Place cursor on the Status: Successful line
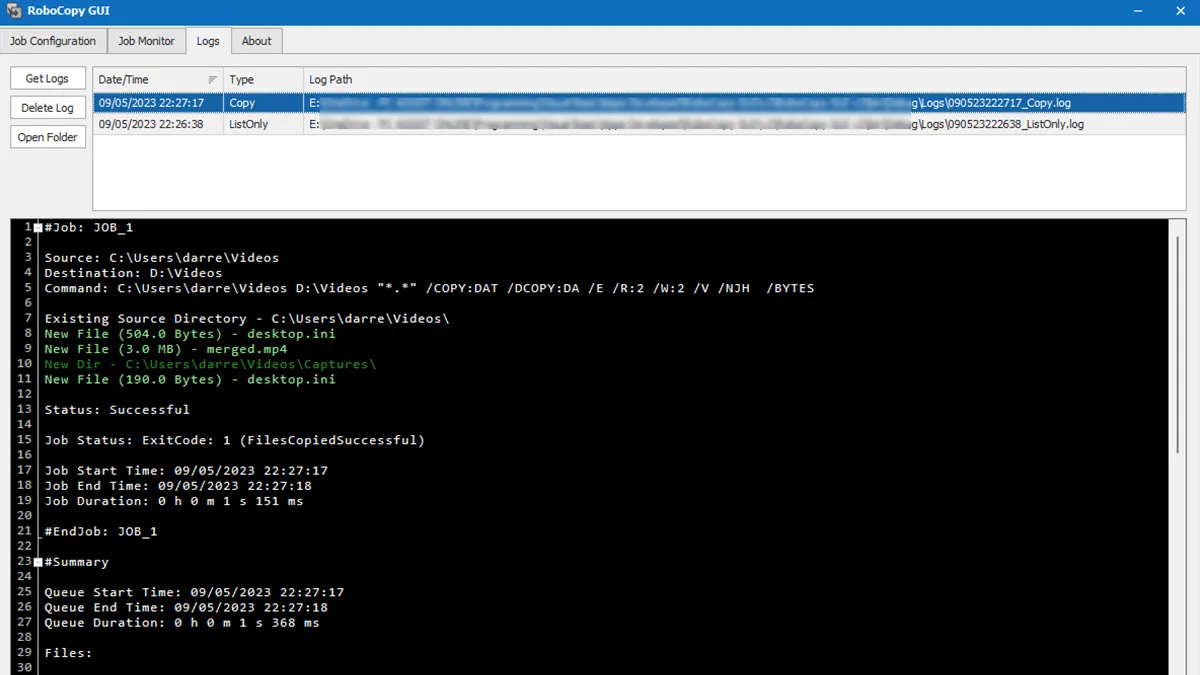This screenshot has width=1200, height=675. click(x=117, y=410)
